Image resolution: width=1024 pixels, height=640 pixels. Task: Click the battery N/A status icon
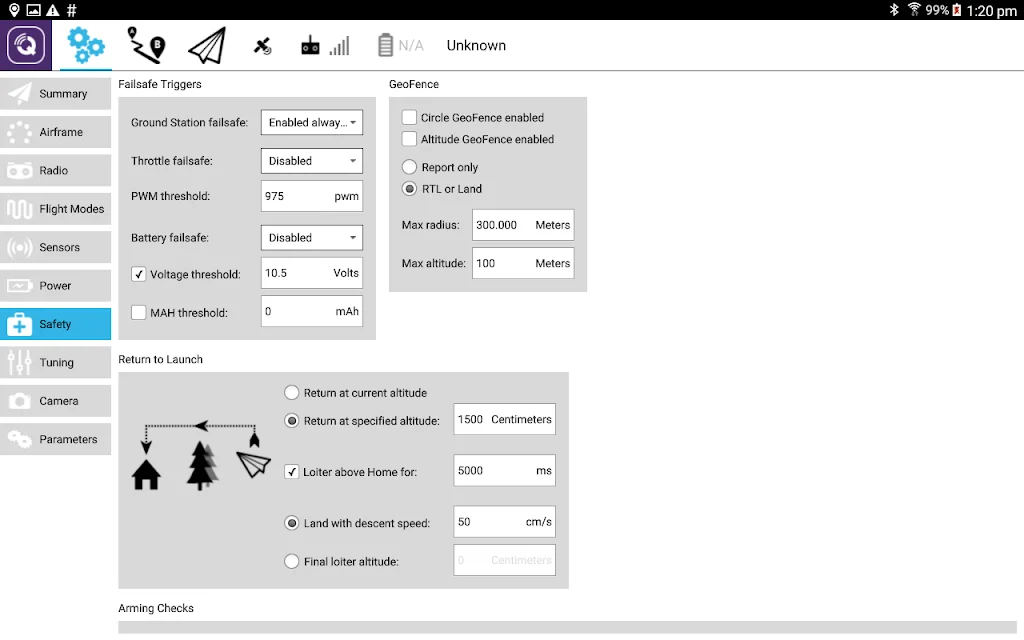400,46
